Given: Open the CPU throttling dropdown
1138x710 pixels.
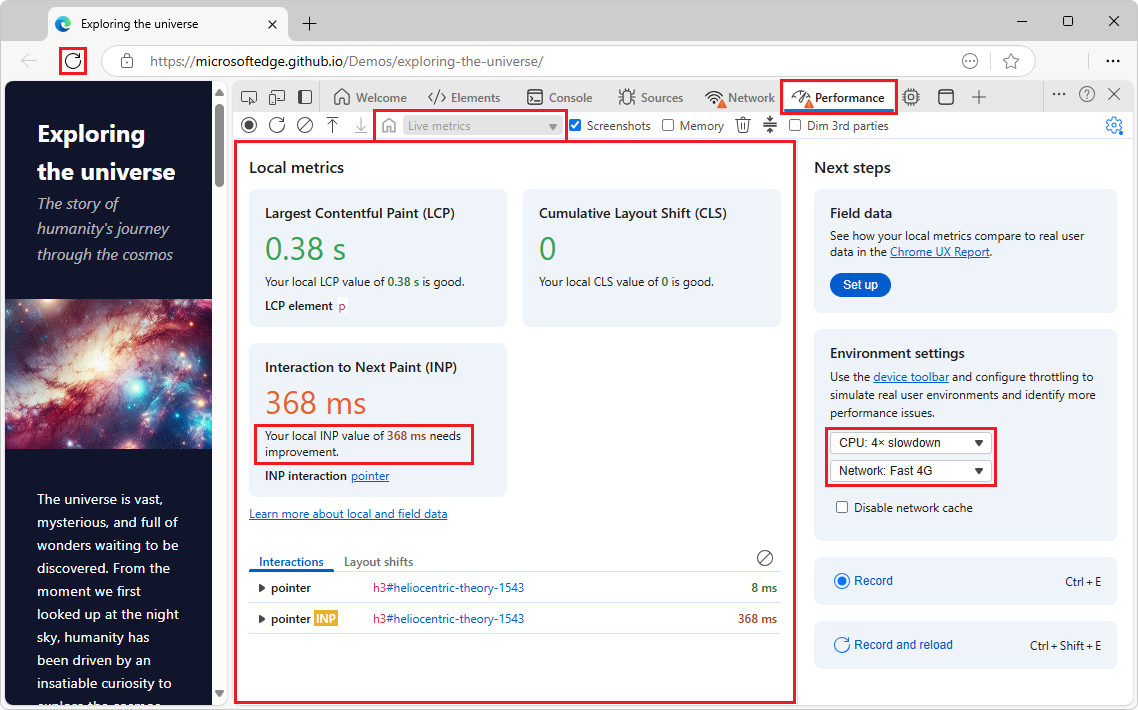Looking at the screenshot, I should click(x=910, y=442).
